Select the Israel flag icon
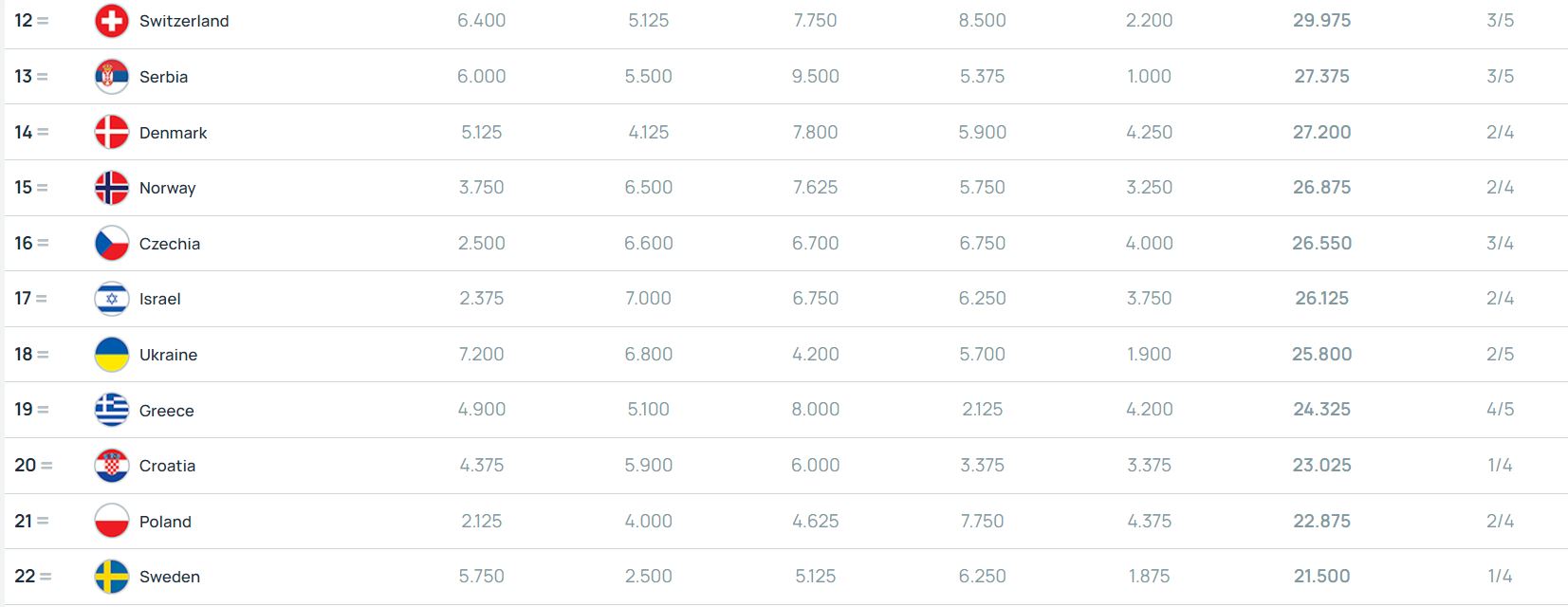 pyautogui.click(x=112, y=299)
